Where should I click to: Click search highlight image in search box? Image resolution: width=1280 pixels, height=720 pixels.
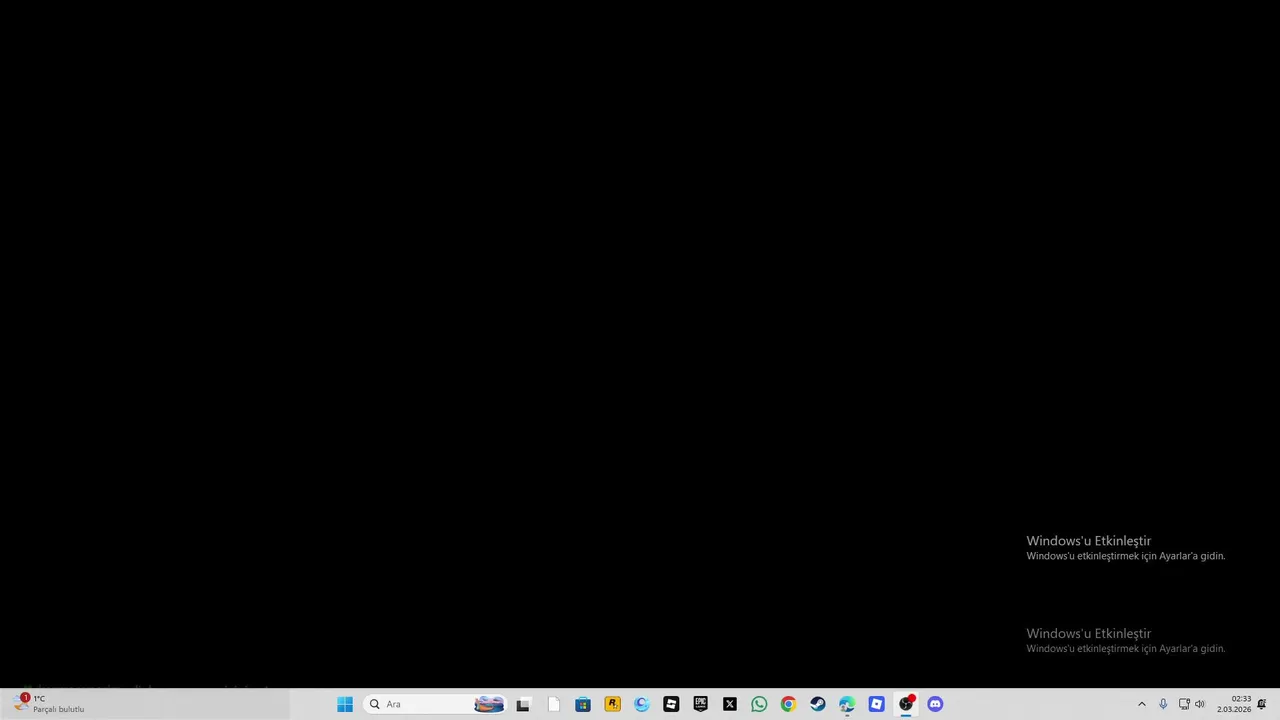489,704
